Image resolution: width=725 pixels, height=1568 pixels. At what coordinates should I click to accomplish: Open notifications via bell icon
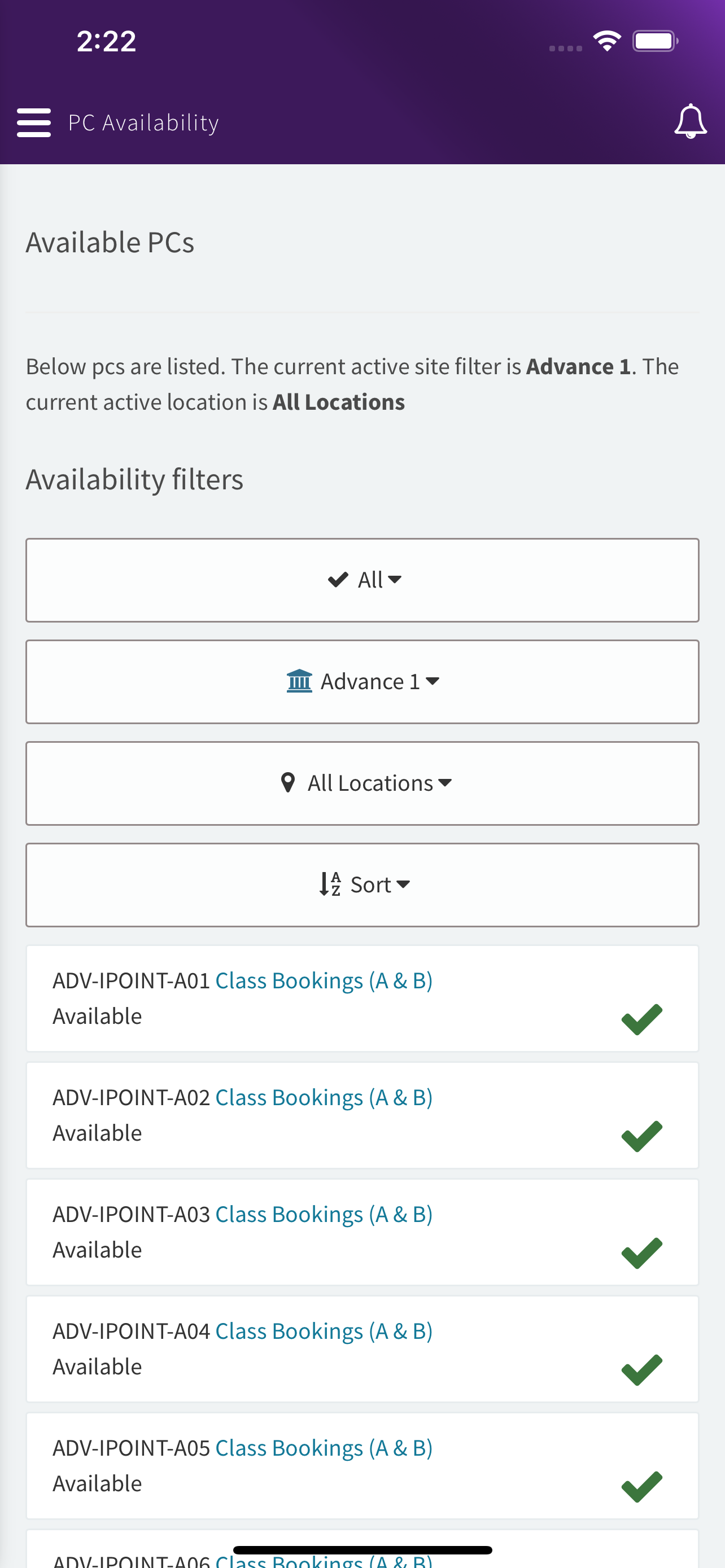tap(691, 121)
